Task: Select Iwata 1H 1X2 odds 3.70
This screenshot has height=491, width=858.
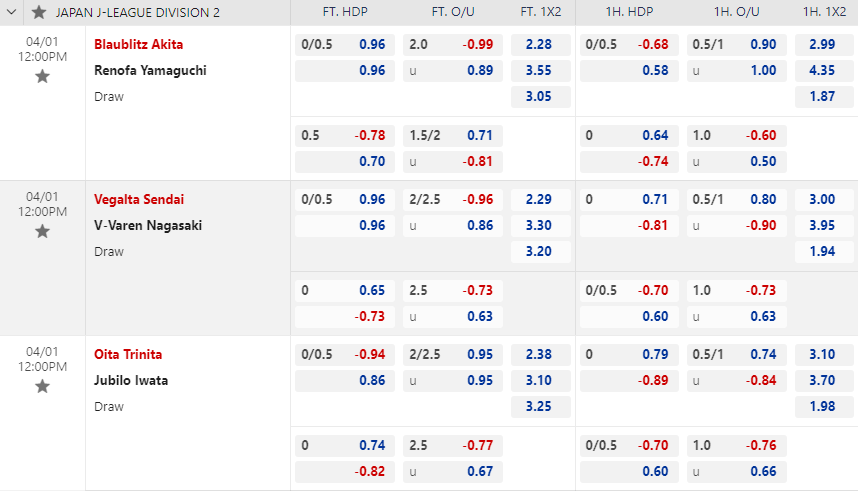Action: 824,380
